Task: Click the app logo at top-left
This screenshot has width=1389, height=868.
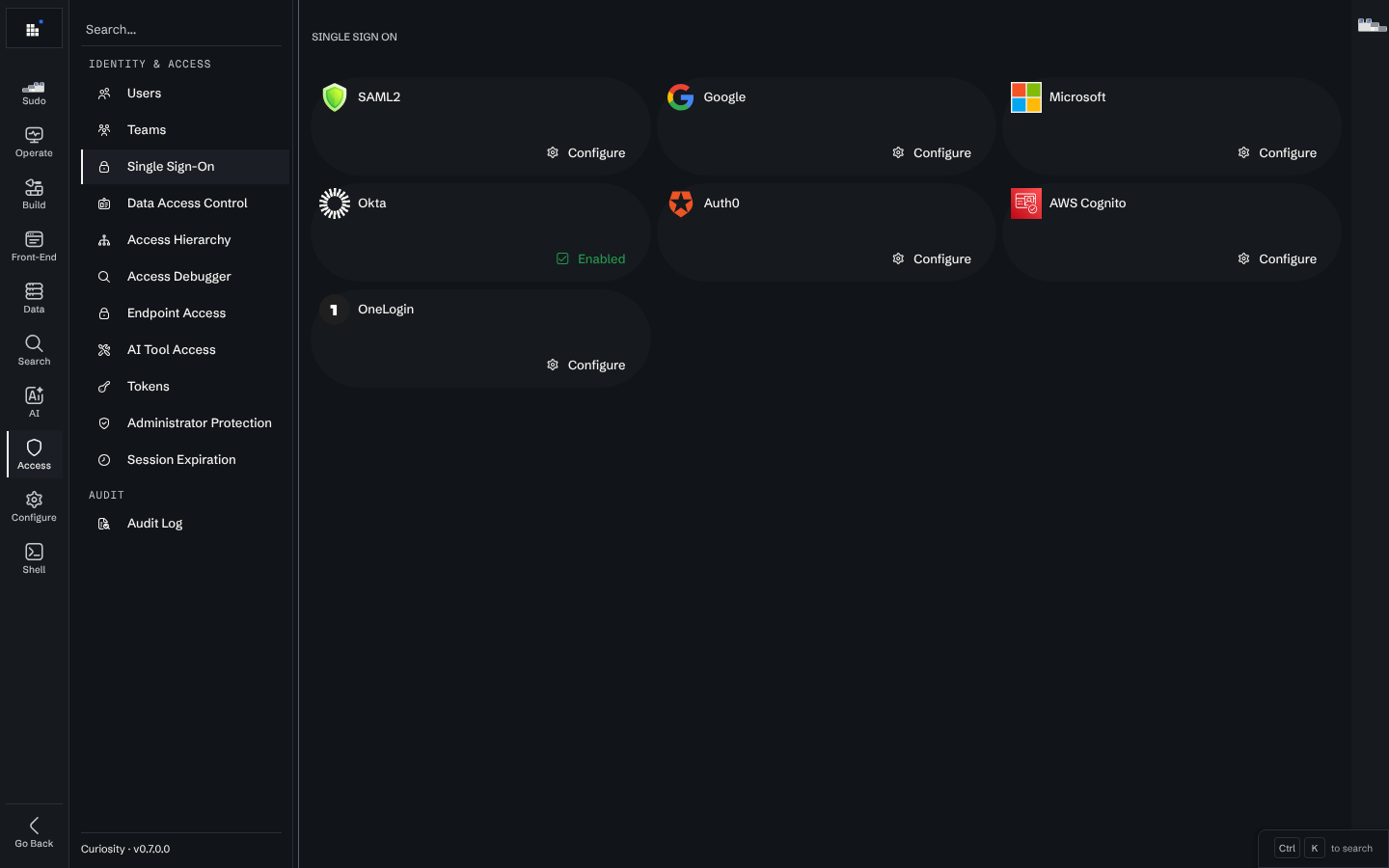Action: coord(34,29)
